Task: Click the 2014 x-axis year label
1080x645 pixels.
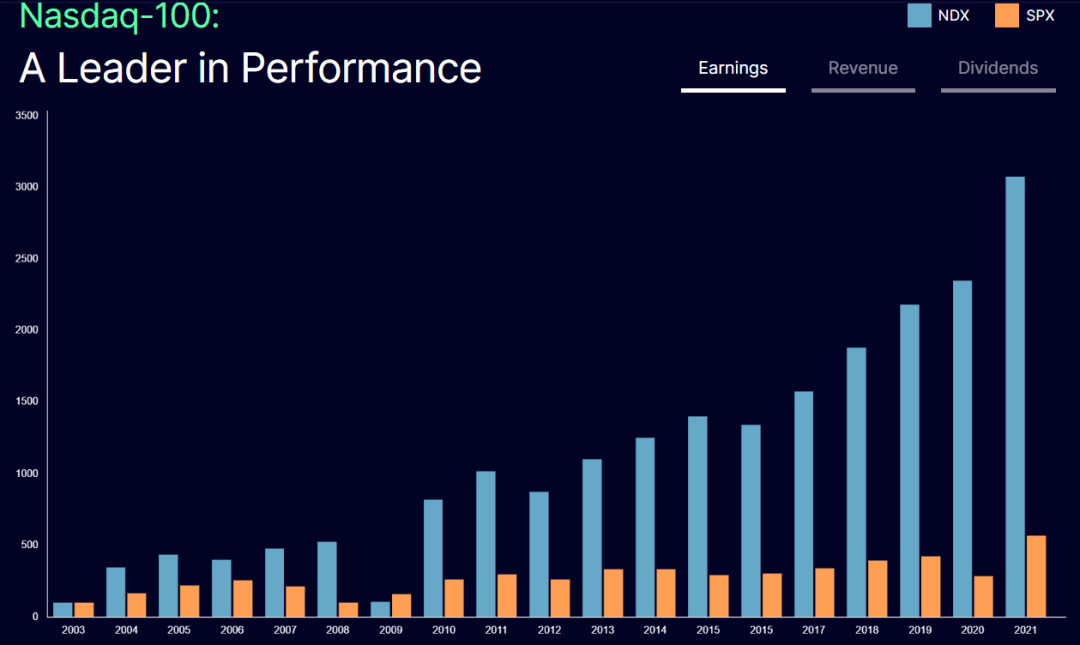Action: point(654,630)
